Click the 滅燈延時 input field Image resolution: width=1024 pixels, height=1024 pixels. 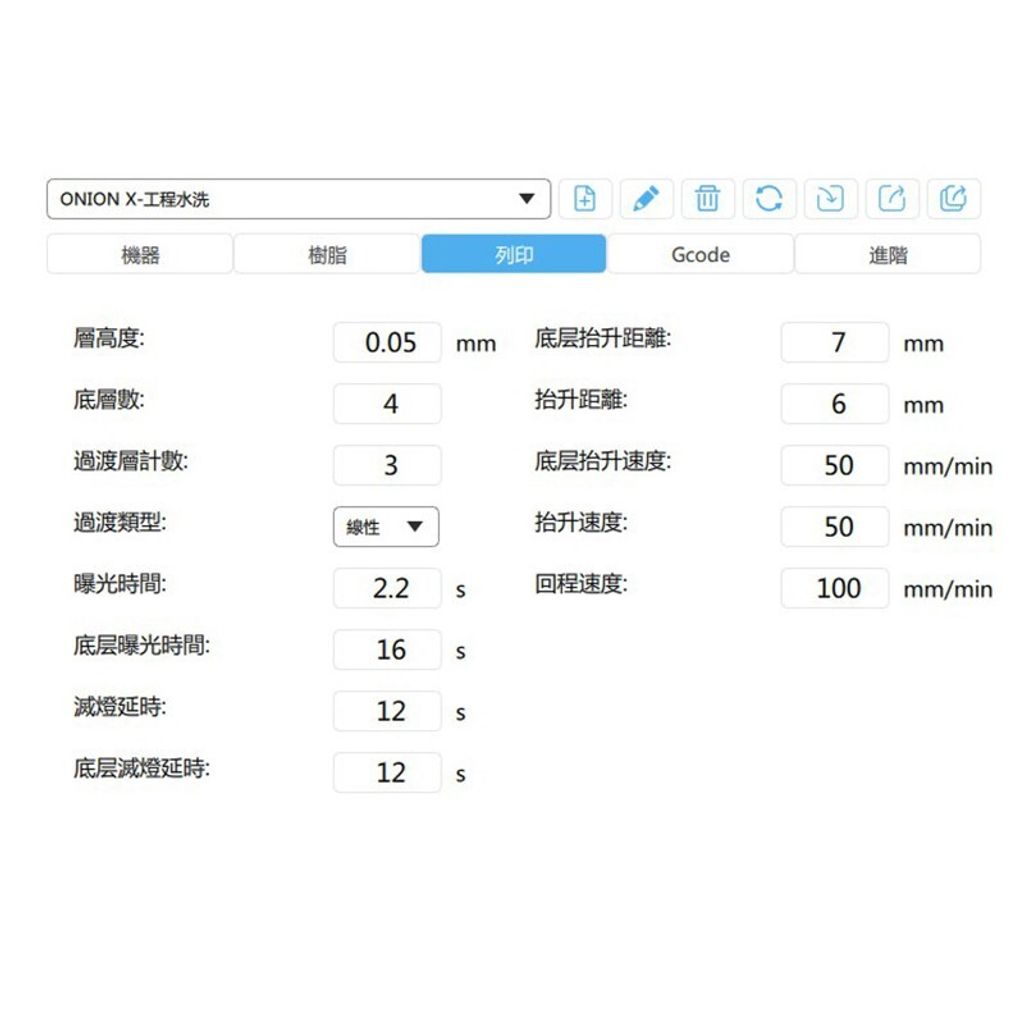pos(387,711)
